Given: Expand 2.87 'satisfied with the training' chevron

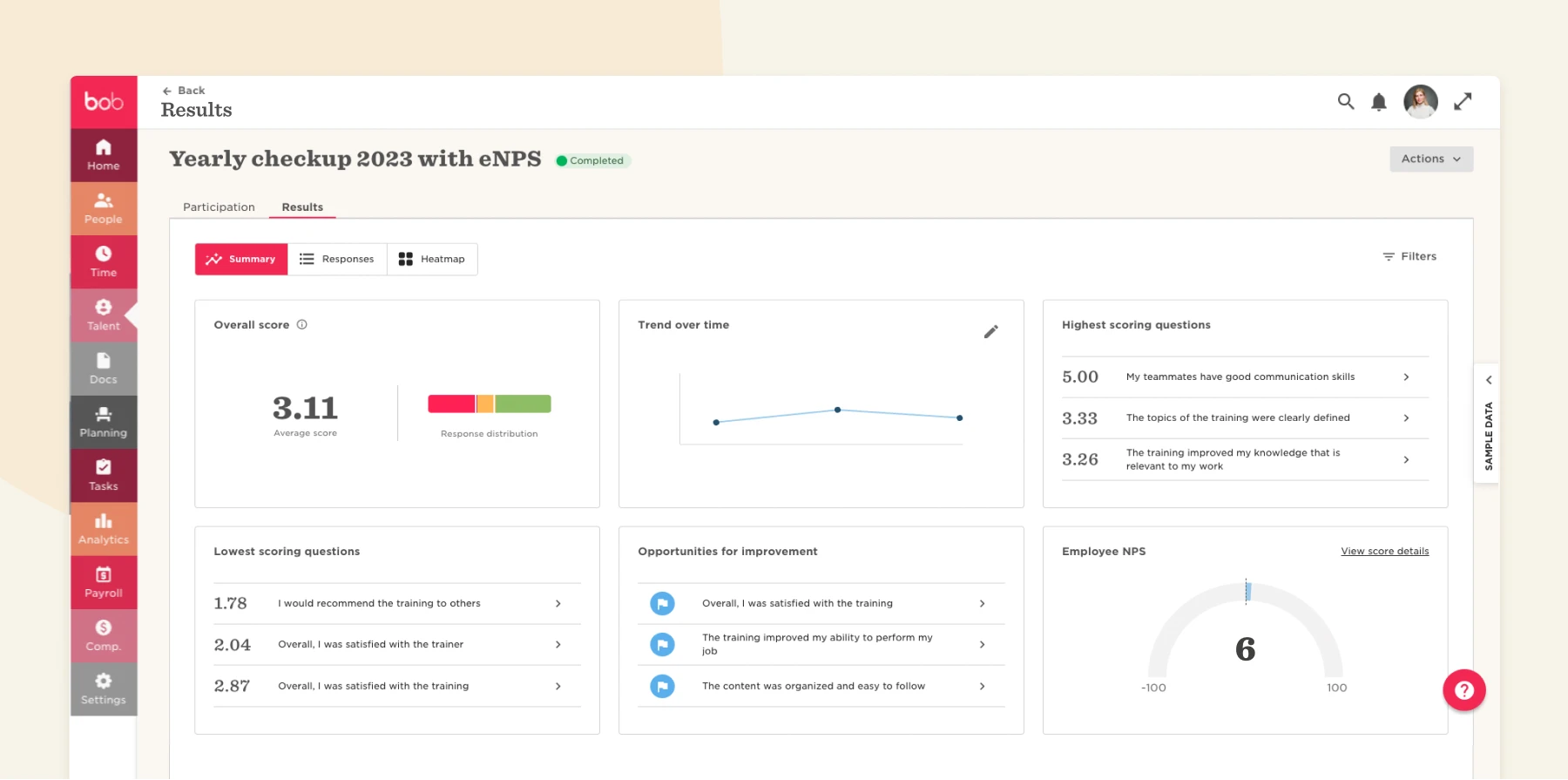Looking at the screenshot, I should coord(558,687).
